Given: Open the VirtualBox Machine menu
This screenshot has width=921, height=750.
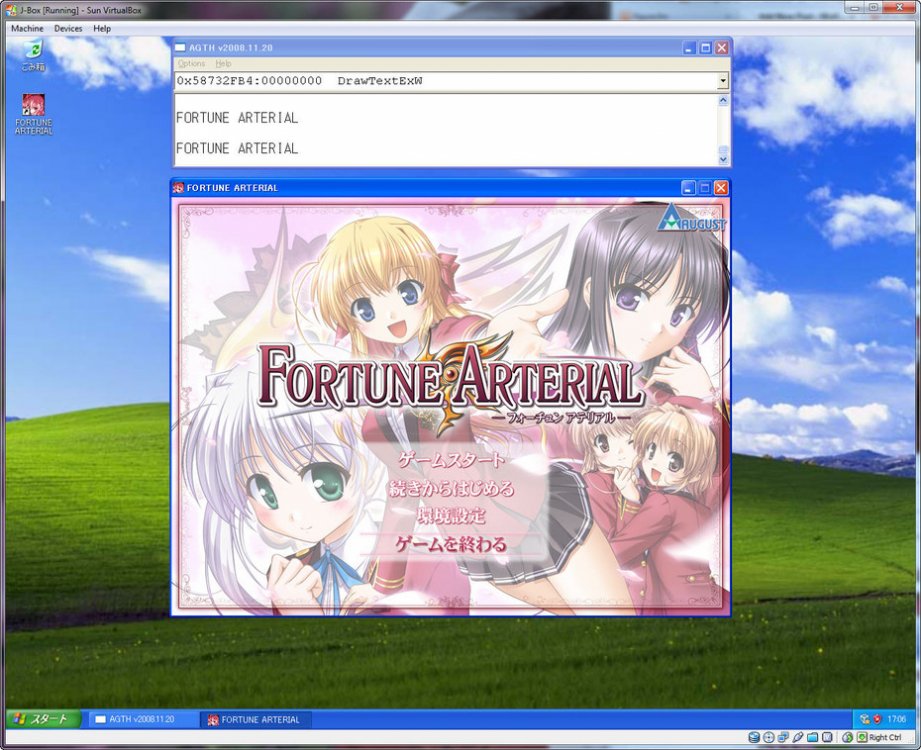Looking at the screenshot, I should pyautogui.click(x=27, y=29).
